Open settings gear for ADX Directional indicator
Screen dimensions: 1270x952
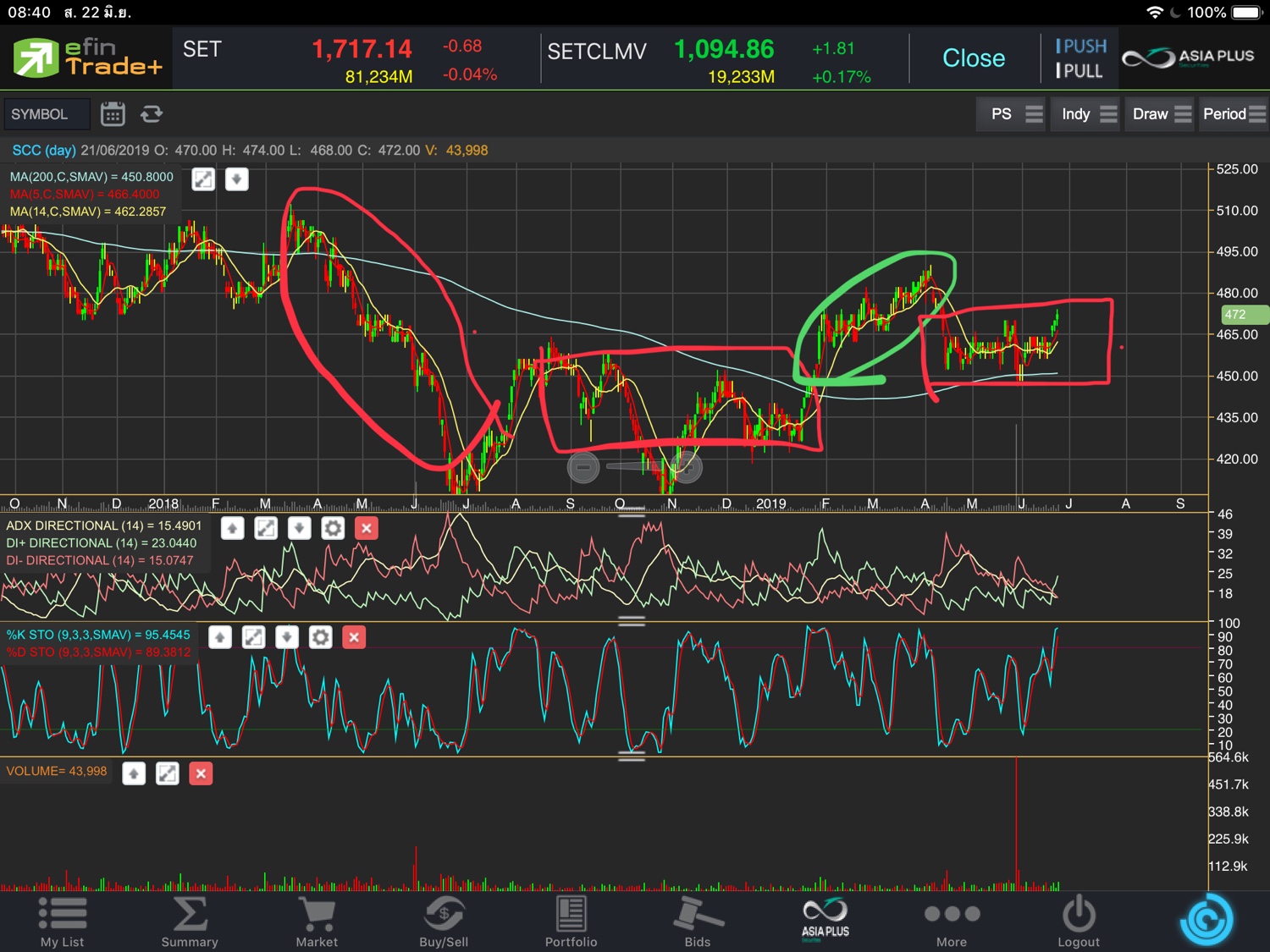pyautogui.click(x=333, y=529)
